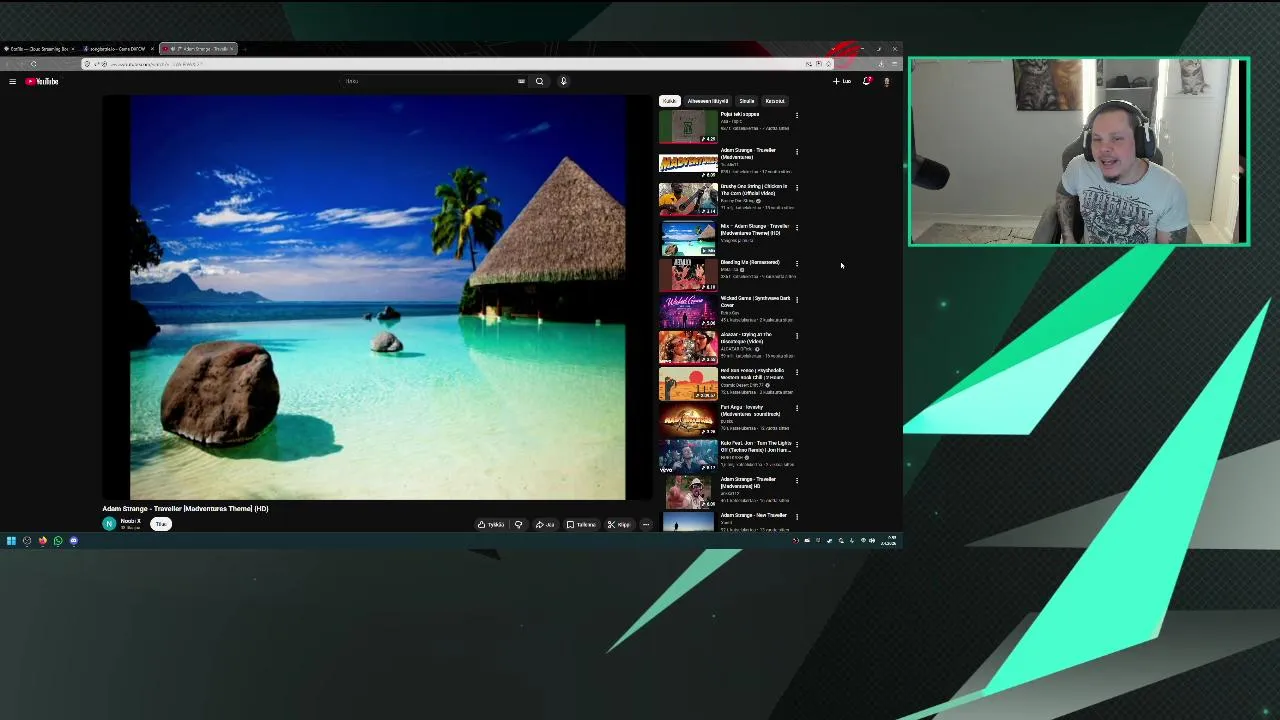
Task: Open the Firefox taskbar icon
Action: 42,541
